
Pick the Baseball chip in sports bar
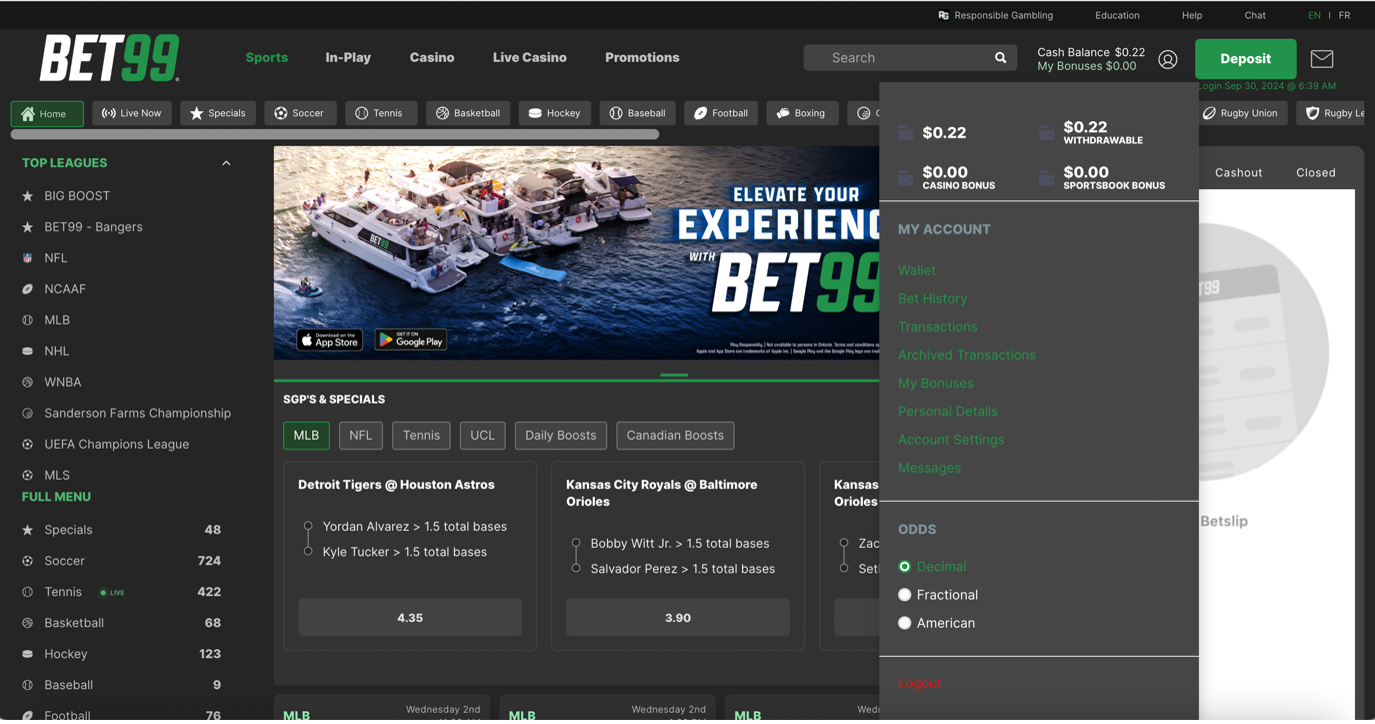(638, 113)
